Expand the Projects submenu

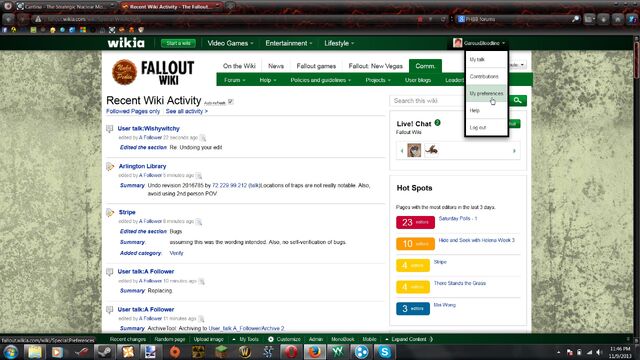tap(378, 80)
